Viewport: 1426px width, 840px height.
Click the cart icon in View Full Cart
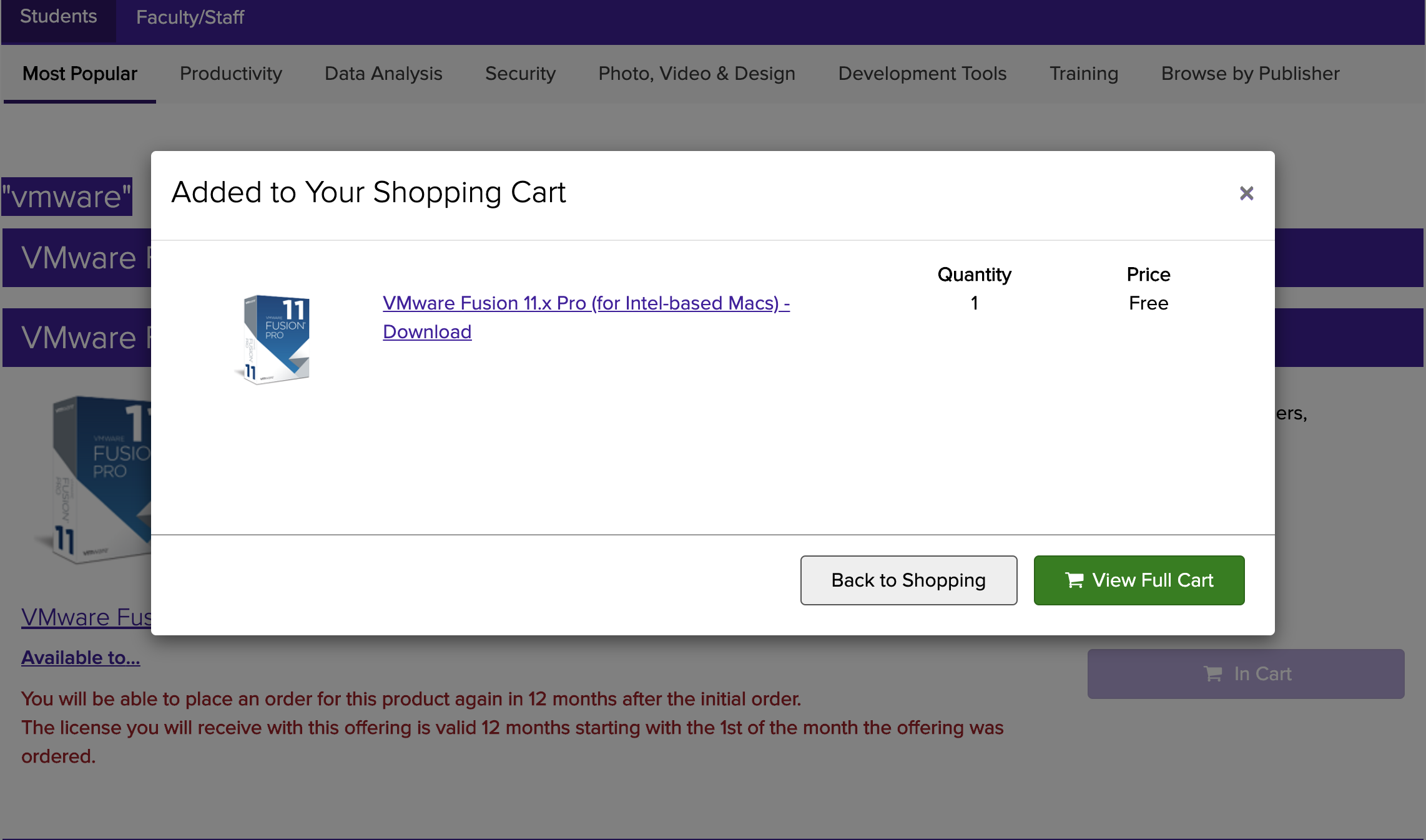(x=1074, y=580)
